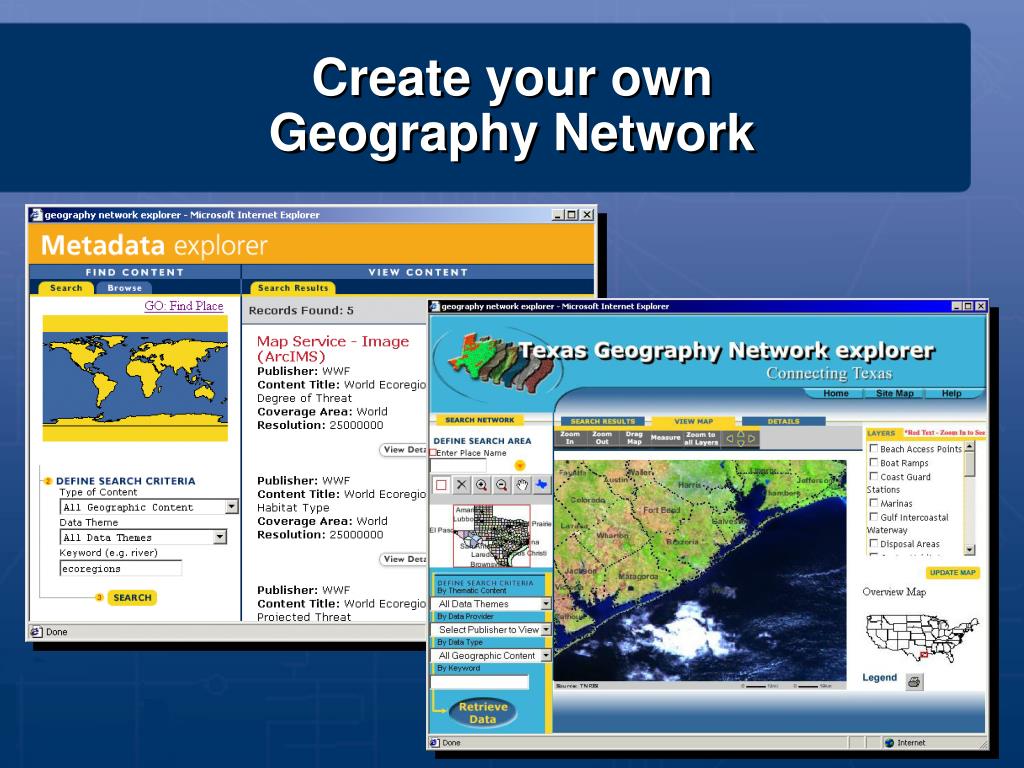Click the By Keyword input field in Texas explorer
Screen dimensions: 1024x768
point(479,682)
